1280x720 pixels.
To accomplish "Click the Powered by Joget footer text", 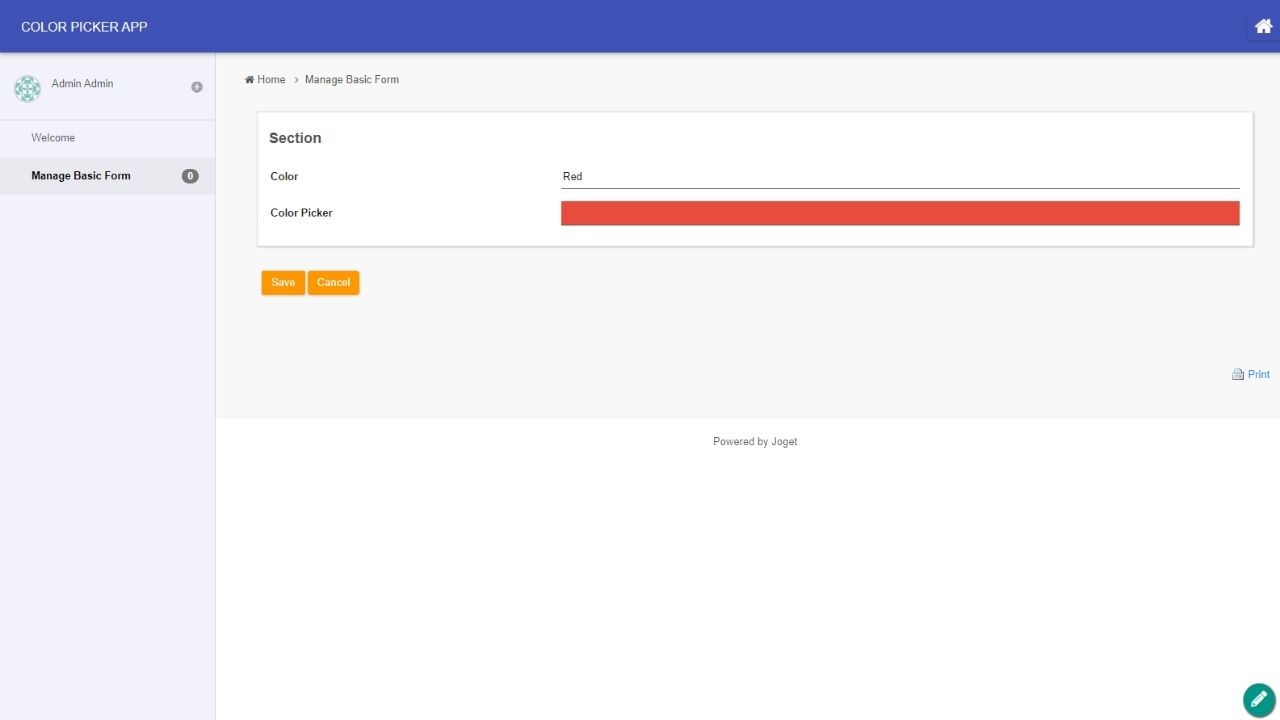I will point(755,442).
